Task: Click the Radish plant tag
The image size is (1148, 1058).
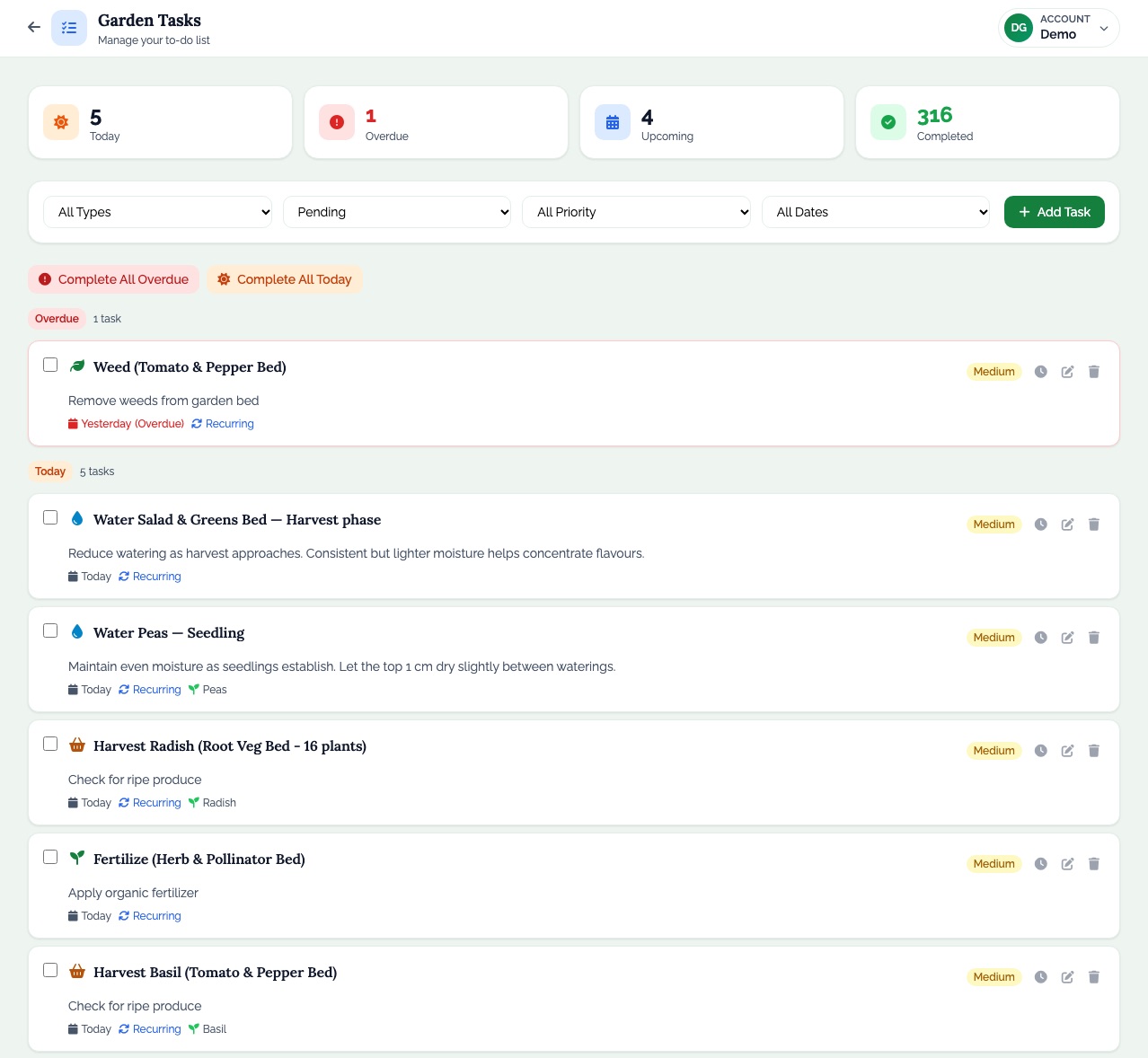Action: coord(212,803)
